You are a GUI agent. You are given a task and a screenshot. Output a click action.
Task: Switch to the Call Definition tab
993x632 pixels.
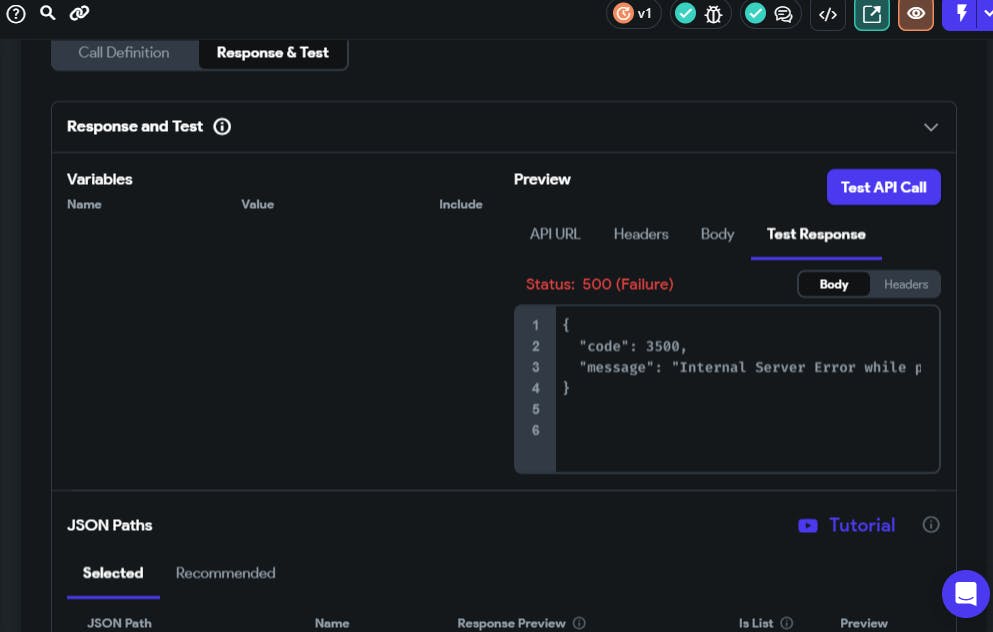pyautogui.click(x=124, y=53)
